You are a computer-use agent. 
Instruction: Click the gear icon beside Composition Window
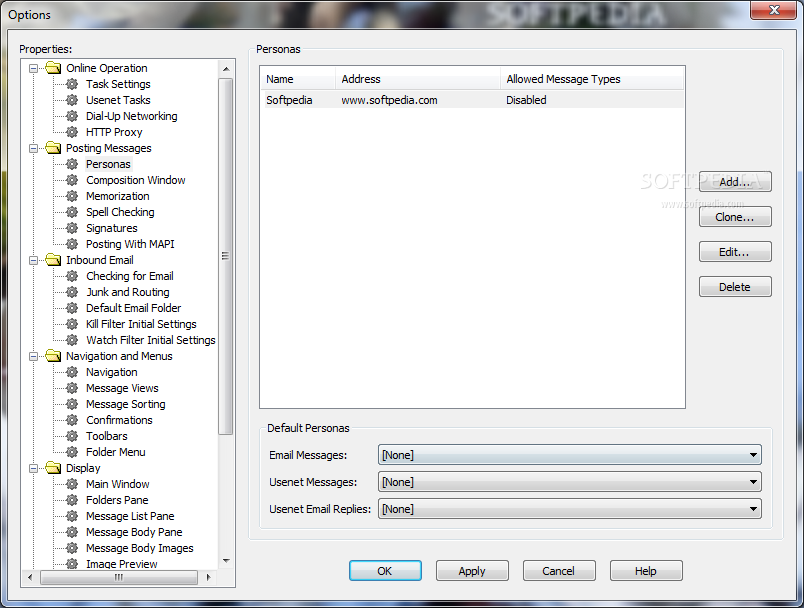[x=72, y=180]
